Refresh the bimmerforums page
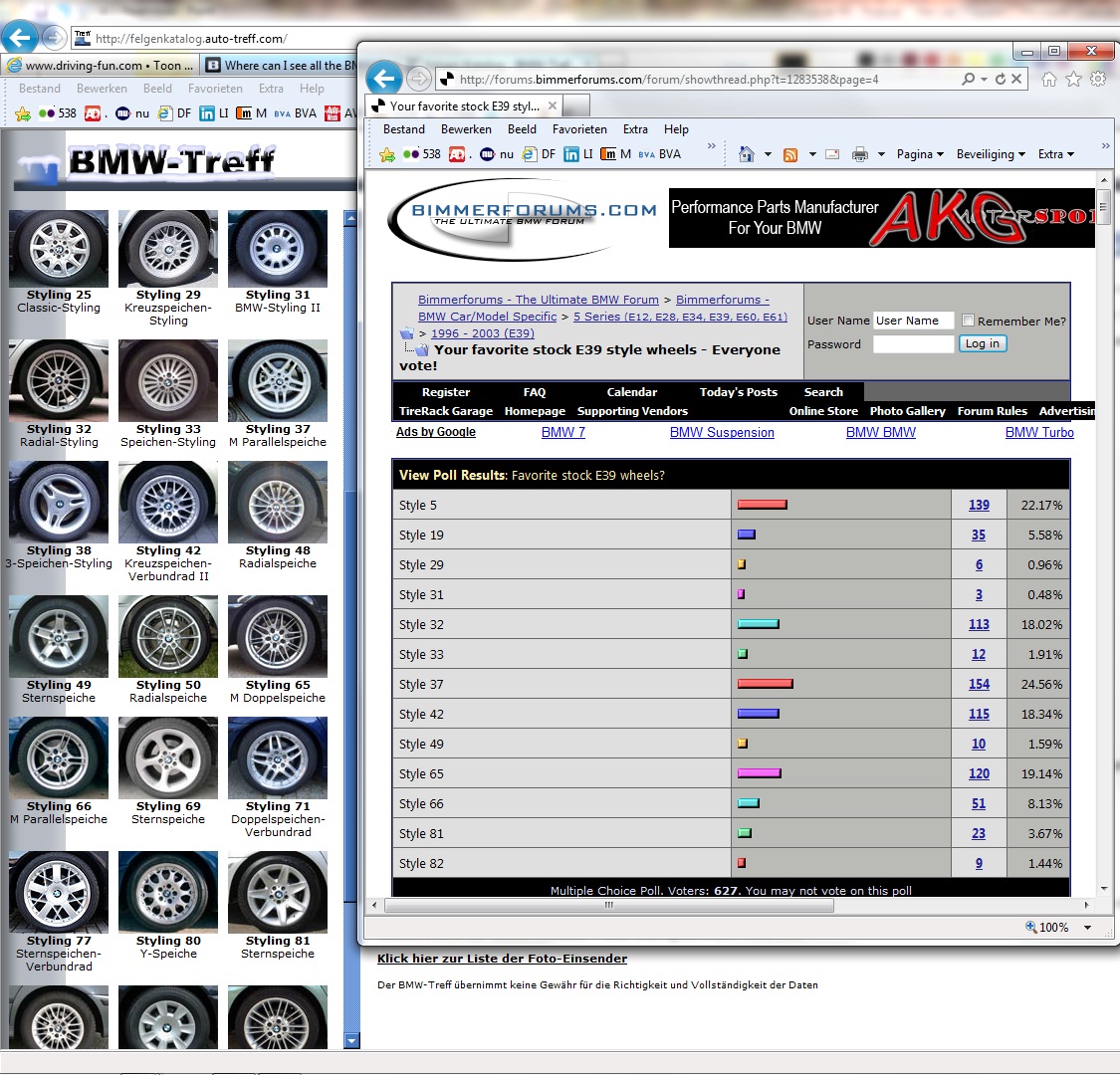The width and height of the screenshot is (1120, 1075). [1000, 79]
